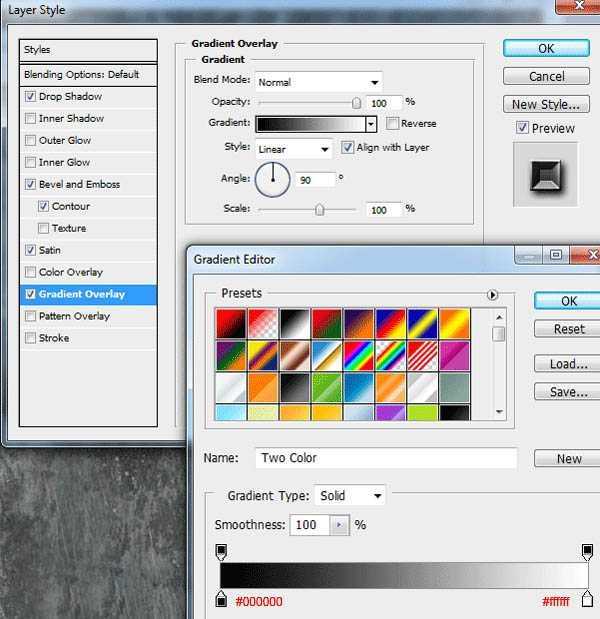The image size is (600, 619).
Task: Select the black-to-white gradient preset
Action: [x=293, y=323]
